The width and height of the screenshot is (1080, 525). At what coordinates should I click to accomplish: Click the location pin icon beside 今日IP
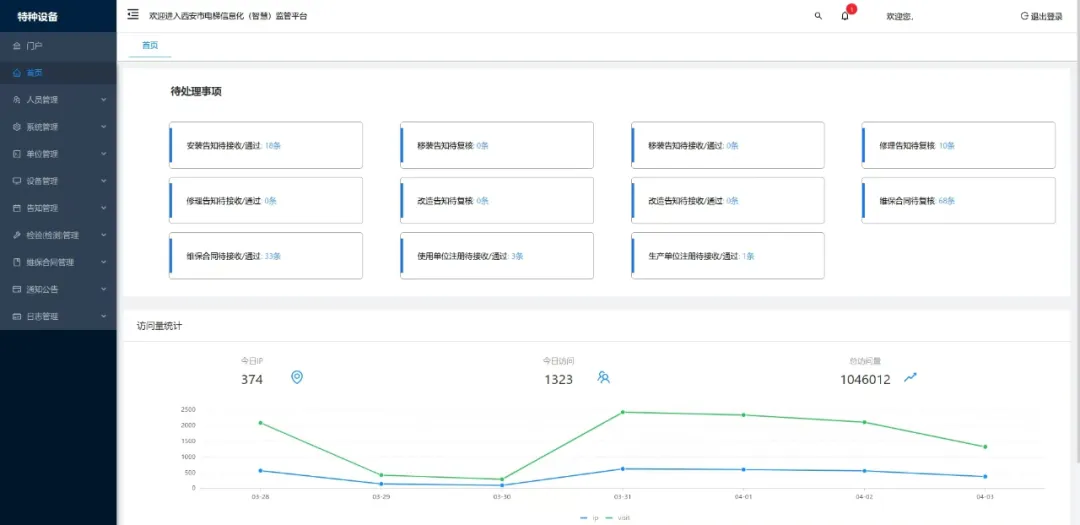coord(297,377)
